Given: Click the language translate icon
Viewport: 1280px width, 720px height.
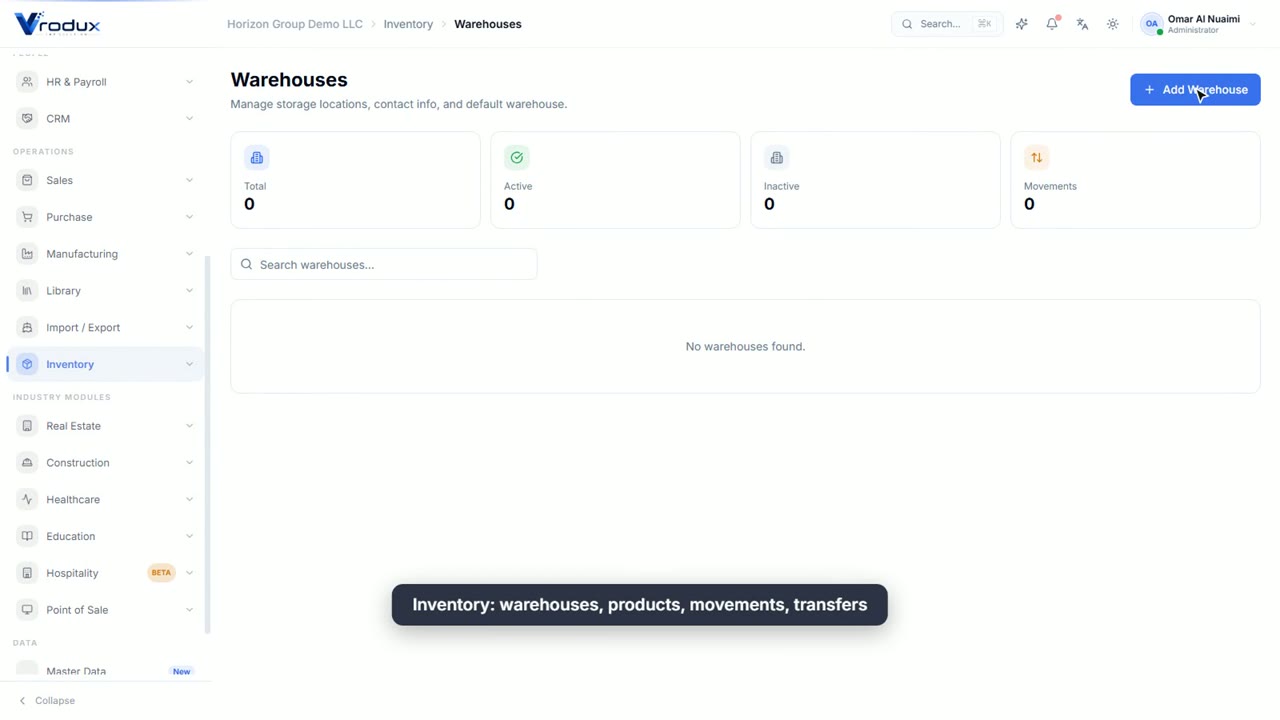Looking at the screenshot, I should point(1082,24).
